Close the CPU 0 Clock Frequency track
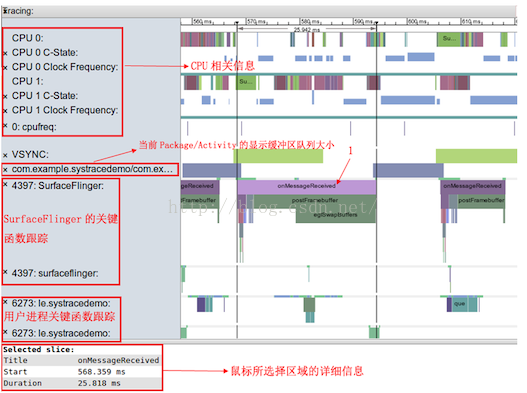The image size is (527, 393). (x=5, y=68)
